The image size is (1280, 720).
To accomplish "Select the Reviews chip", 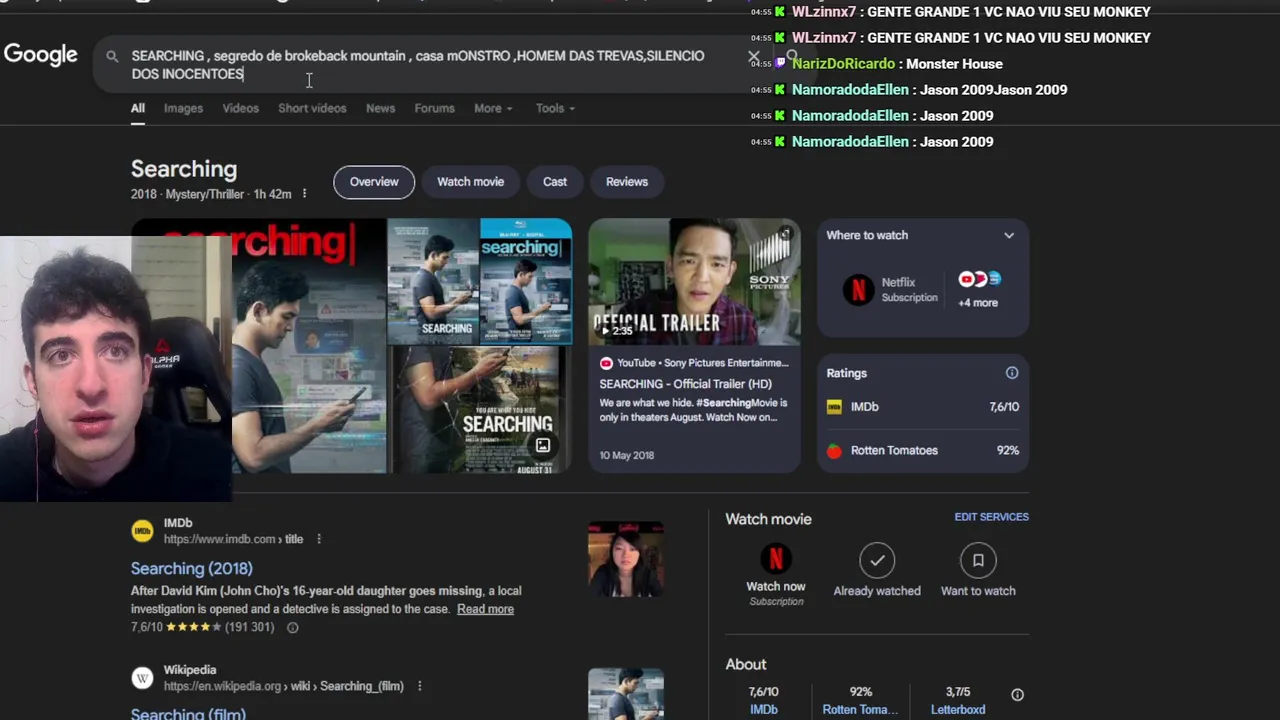I will point(627,182).
